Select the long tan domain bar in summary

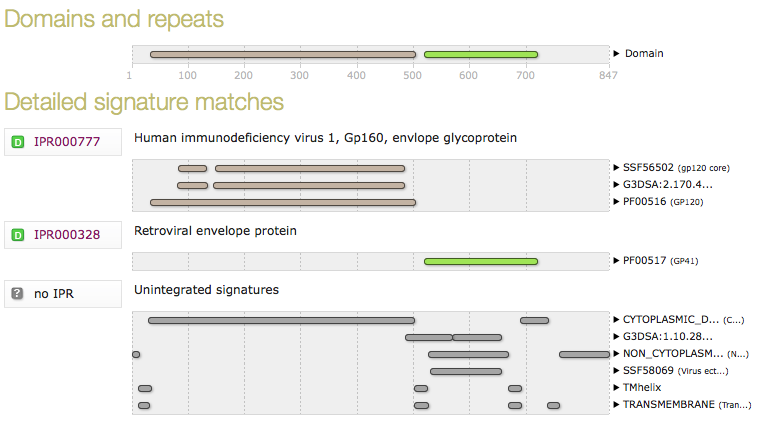[x=282, y=54]
